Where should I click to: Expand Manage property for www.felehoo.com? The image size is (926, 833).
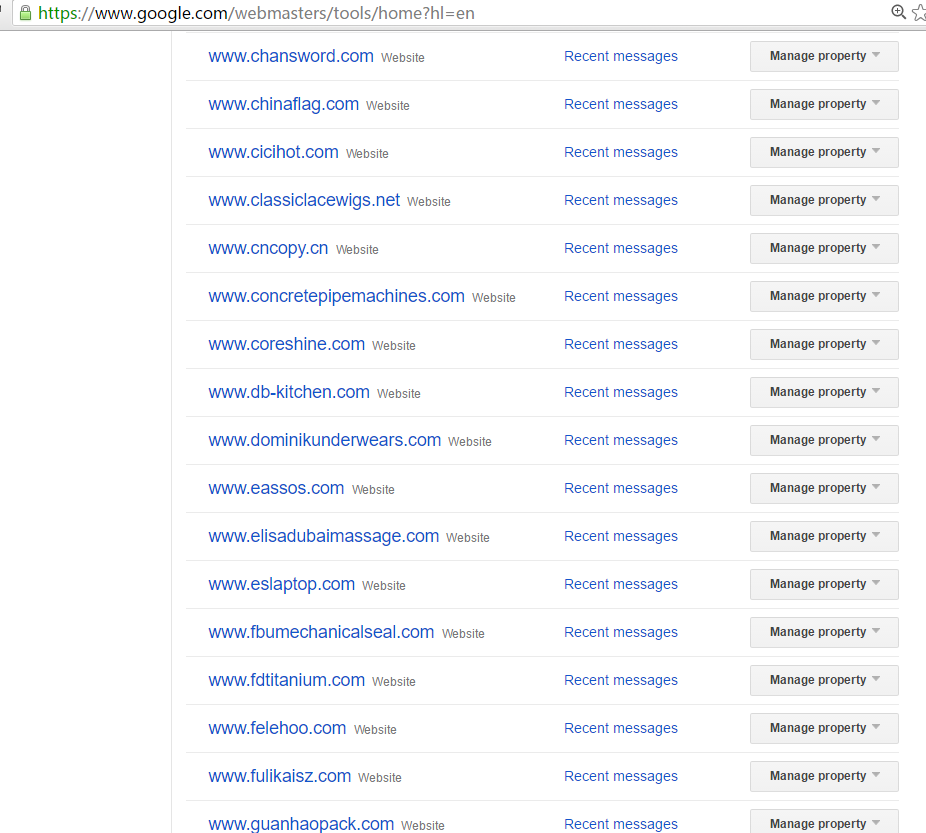pos(824,729)
